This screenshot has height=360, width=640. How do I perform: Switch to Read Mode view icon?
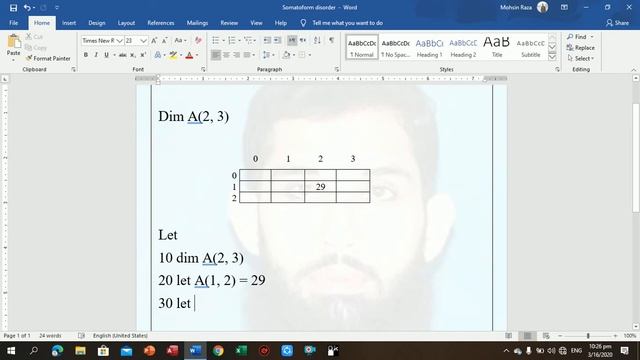(508, 336)
